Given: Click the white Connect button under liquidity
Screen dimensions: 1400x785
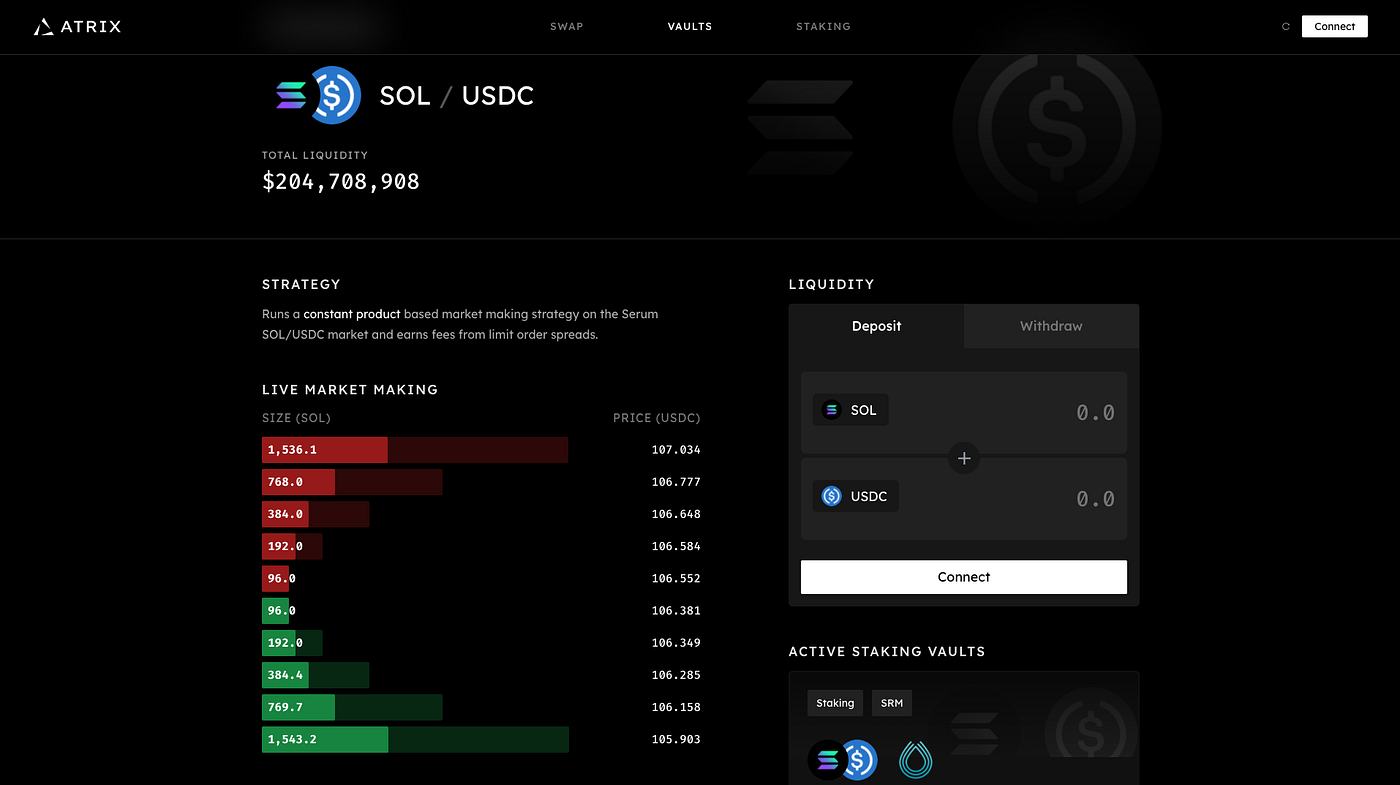Looking at the screenshot, I should (x=964, y=577).
